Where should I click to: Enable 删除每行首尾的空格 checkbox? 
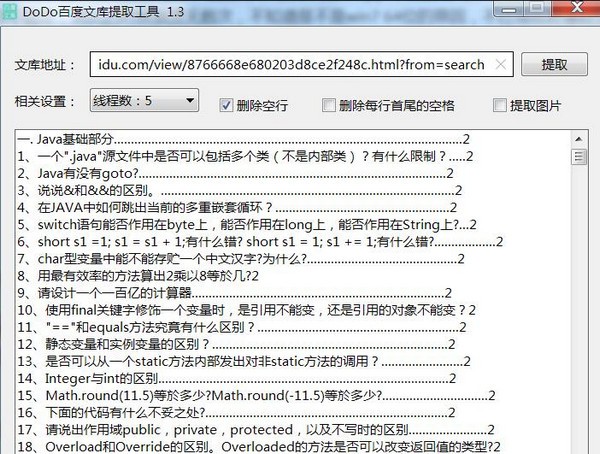(x=328, y=104)
